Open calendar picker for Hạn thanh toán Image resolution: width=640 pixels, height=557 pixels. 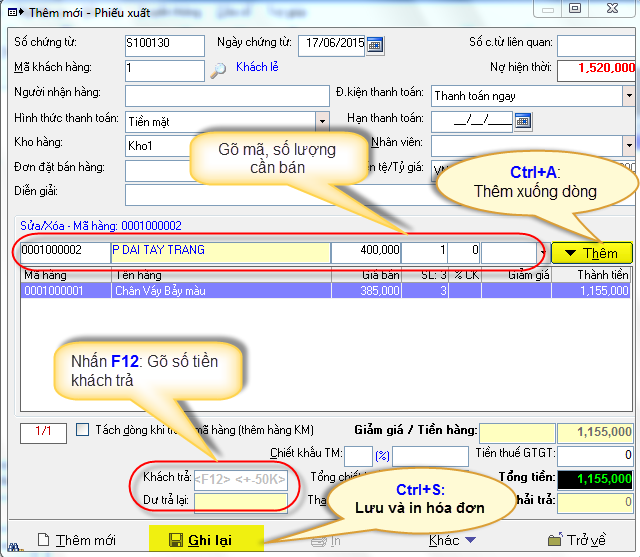(522, 121)
